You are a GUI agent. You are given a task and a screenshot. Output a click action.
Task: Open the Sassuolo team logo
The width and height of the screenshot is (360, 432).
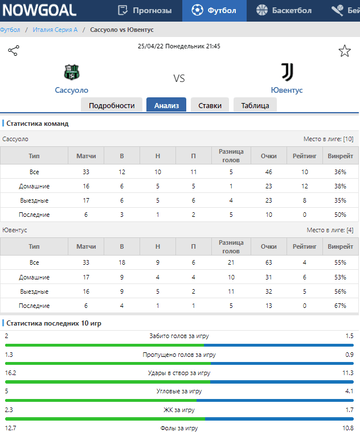pyautogui.click(x=71, y=72)
